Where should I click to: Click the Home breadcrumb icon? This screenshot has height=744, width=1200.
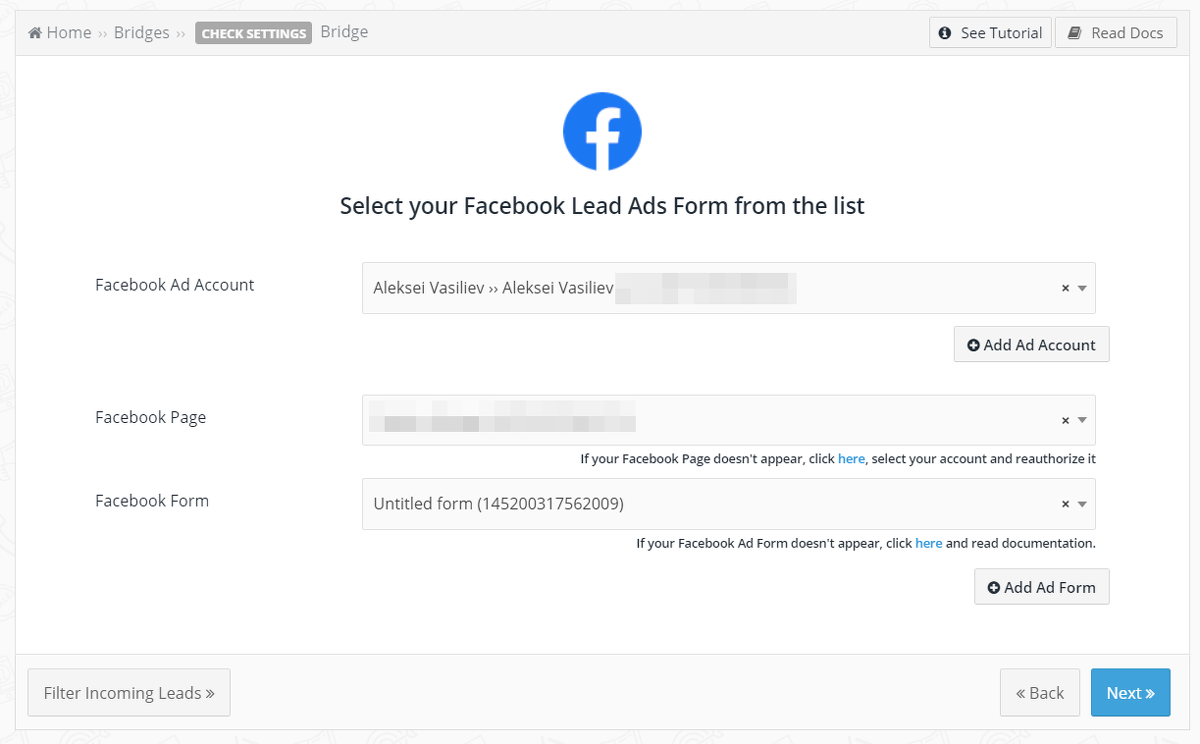coord(35,33)
